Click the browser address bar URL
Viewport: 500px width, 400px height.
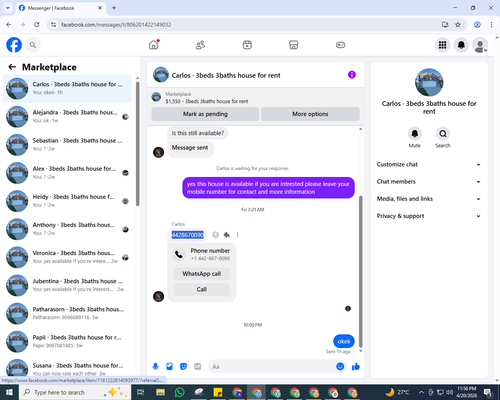[x=116, y=25]
